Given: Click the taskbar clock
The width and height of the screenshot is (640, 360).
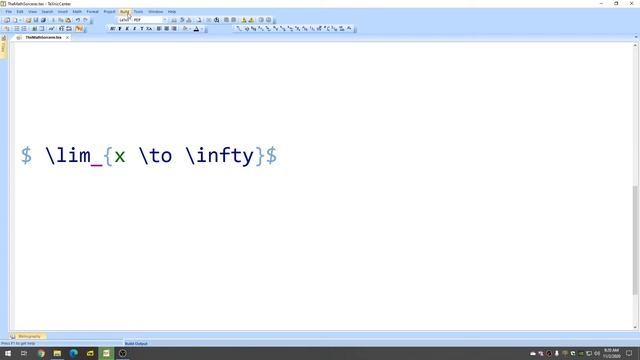Looking at the screenshot, I should coord(611,353).
